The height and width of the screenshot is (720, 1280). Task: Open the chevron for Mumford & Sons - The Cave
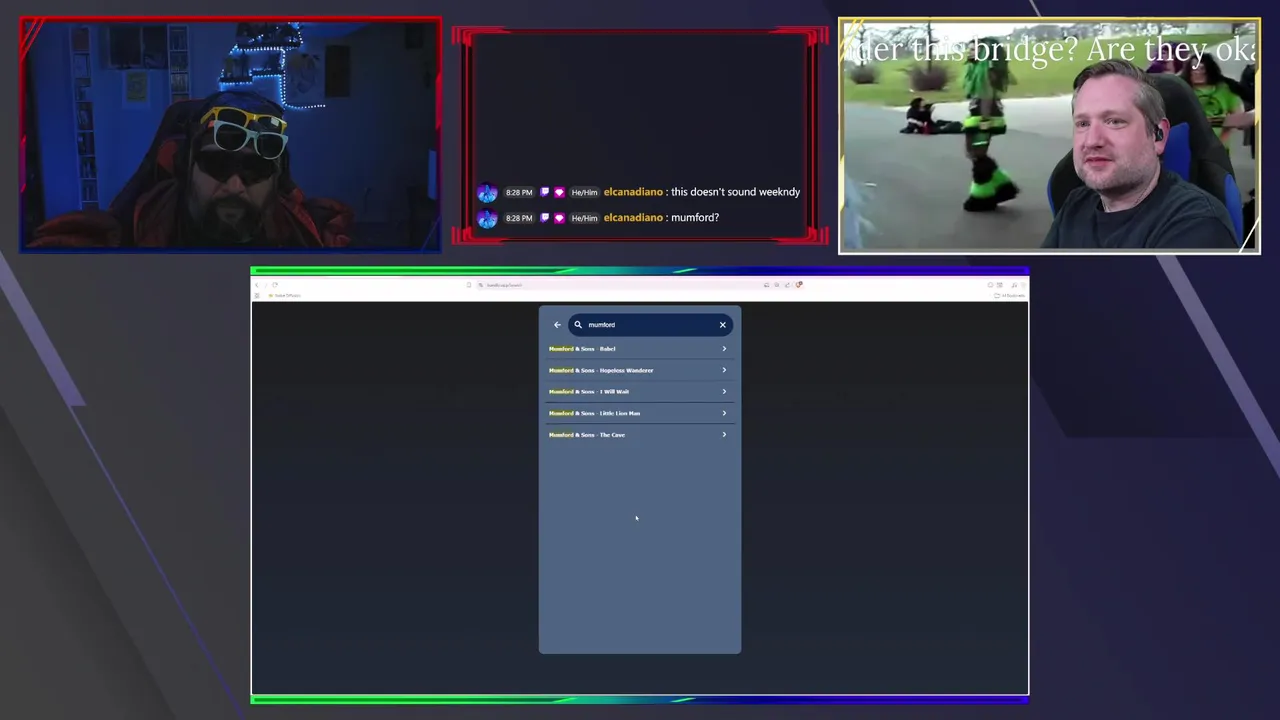click(724, 434)
